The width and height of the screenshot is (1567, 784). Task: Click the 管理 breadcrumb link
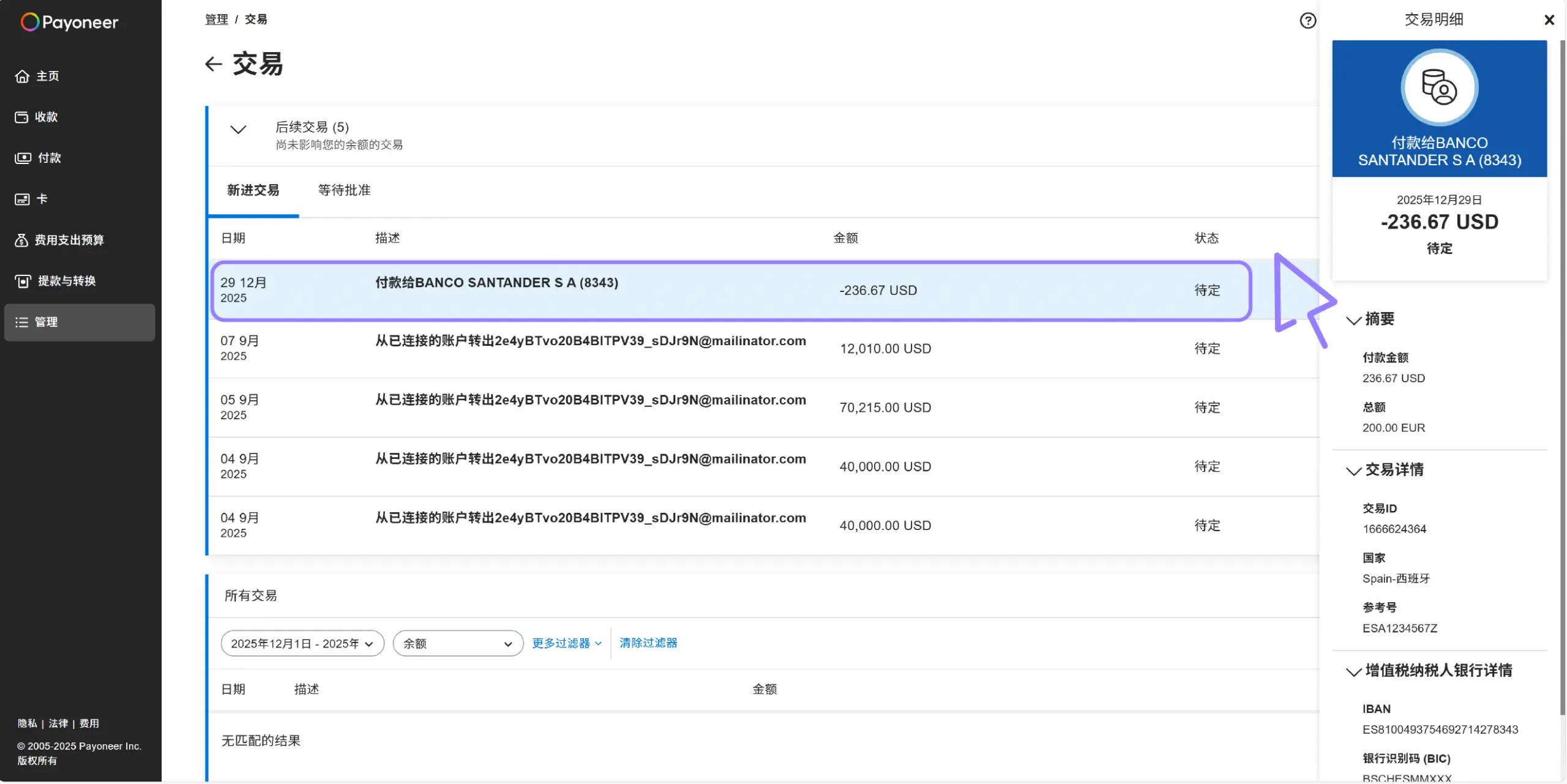pyautogui.click(x=216, y=20)
